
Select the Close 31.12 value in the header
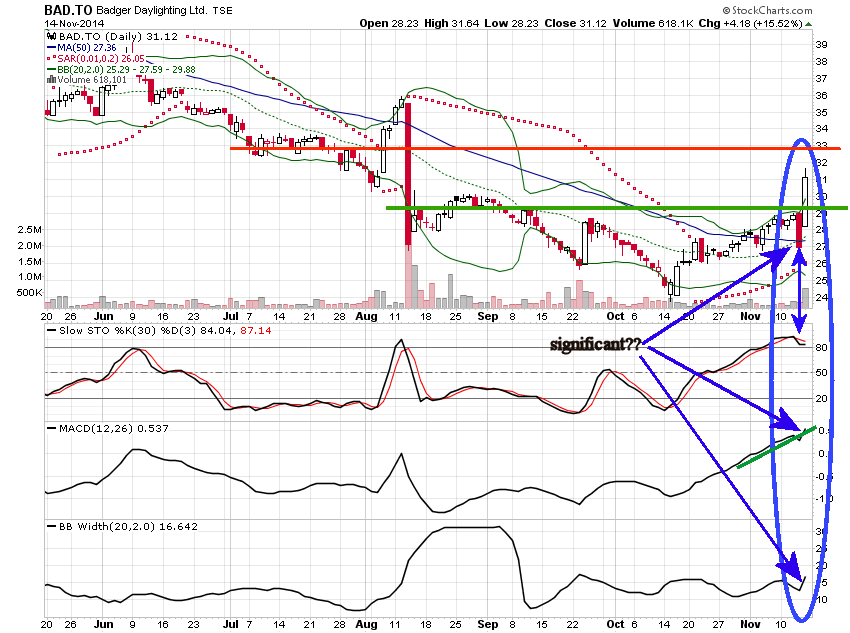coord(576,23)
